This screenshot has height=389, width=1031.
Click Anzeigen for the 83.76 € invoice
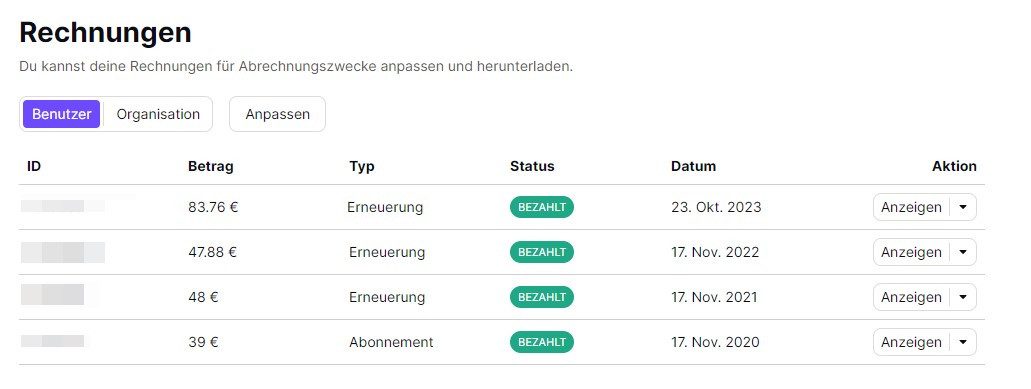pyautogui.click(x=911, y=207)
